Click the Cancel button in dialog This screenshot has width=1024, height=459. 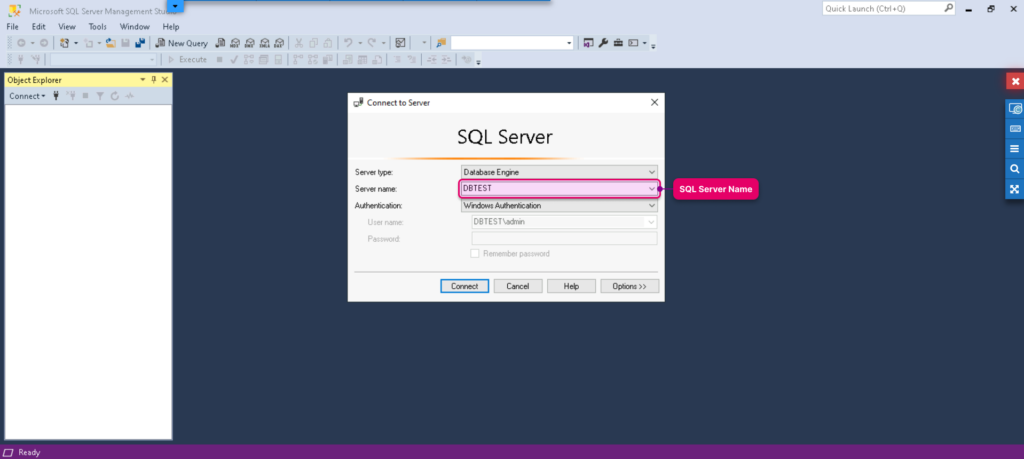click(518, 286)
